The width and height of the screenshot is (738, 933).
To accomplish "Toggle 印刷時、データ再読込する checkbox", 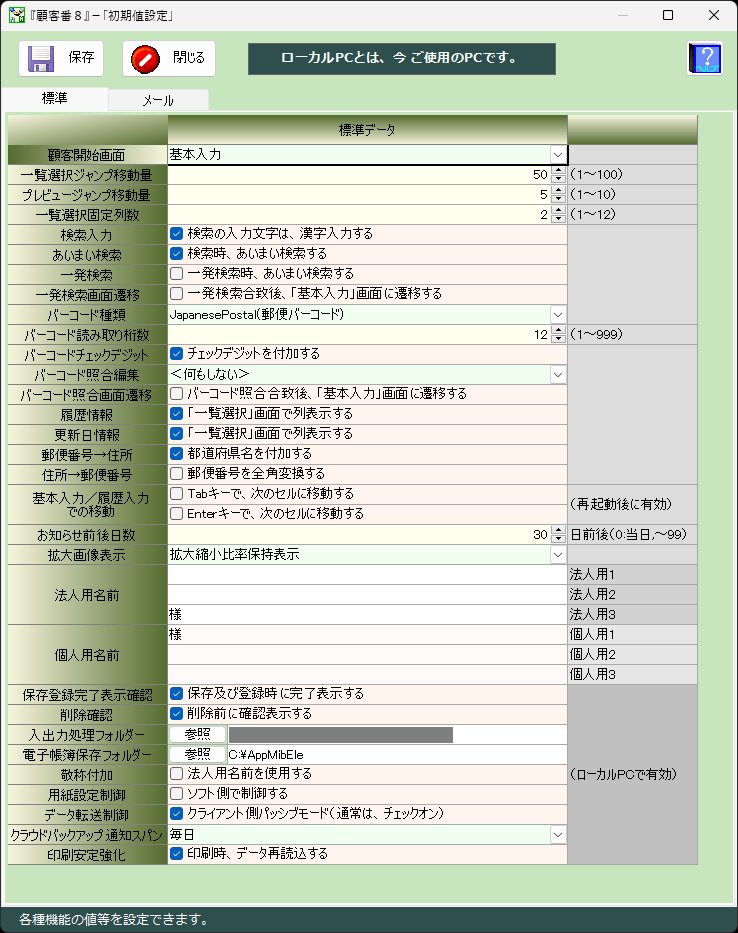I will click(176, 854).
